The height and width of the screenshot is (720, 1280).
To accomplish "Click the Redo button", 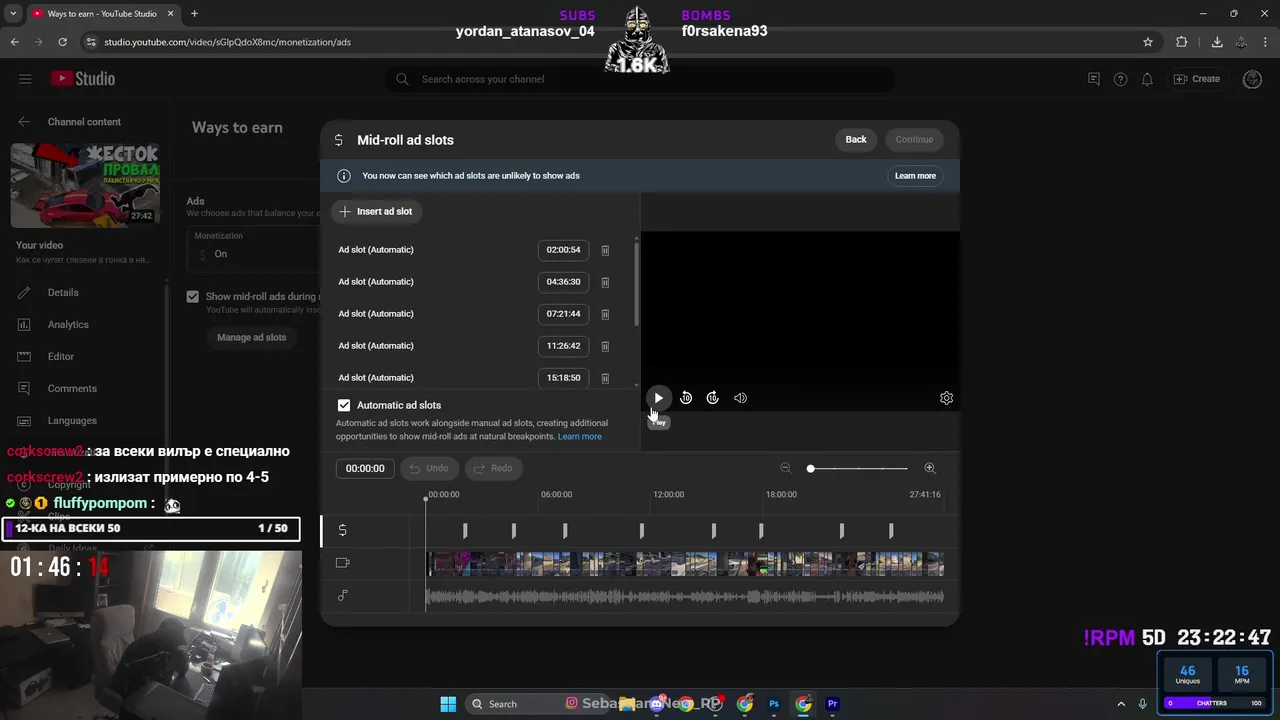I will [493, 468].
